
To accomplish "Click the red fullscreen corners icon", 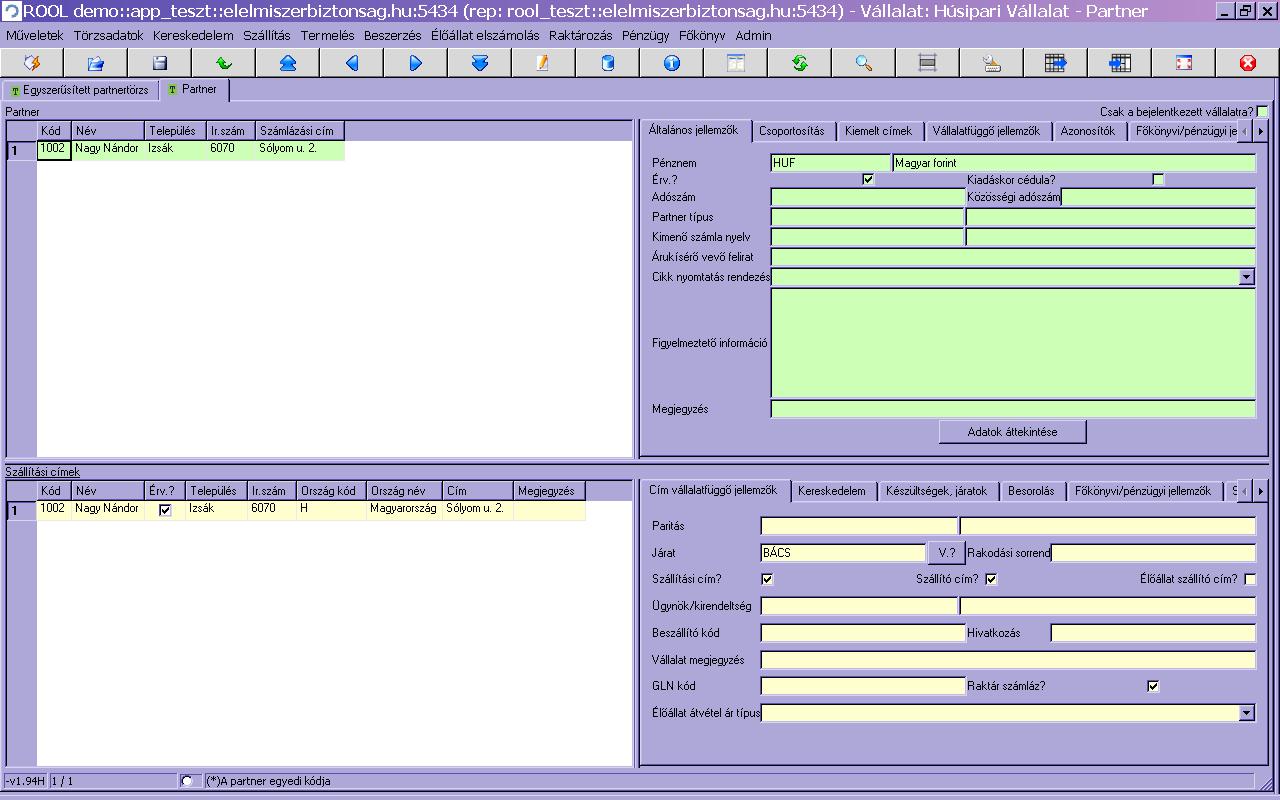I will tap(1183, 63).
